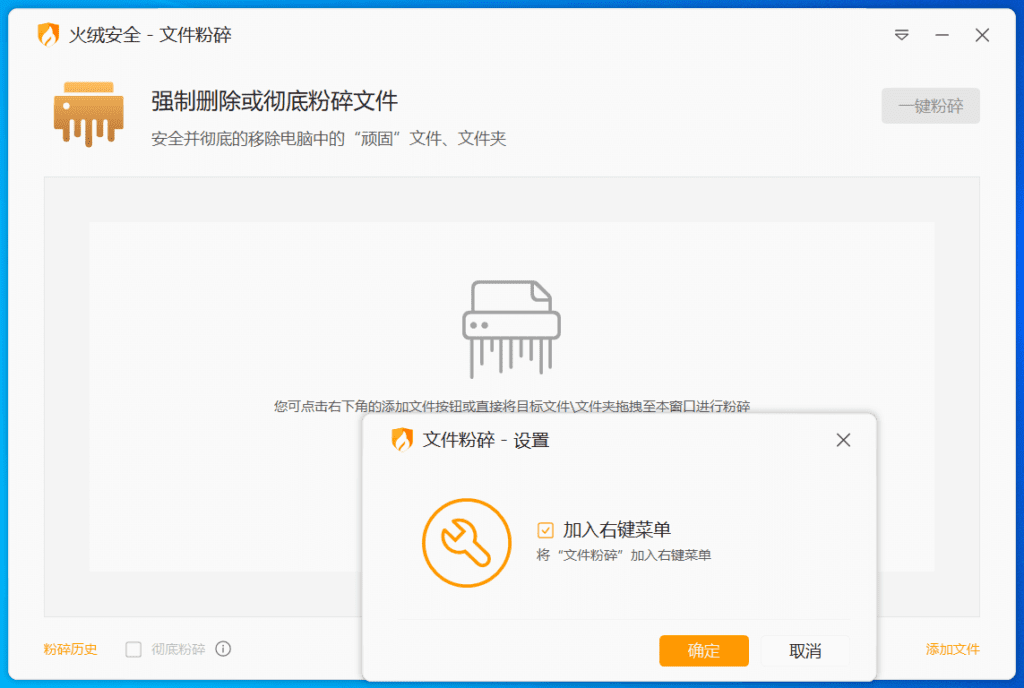The width and height of the screenshot is (1024, 688).
Task: Click the info icon next to 彻底粉碎
Action: pyautogui.click(x=223, y=649)
